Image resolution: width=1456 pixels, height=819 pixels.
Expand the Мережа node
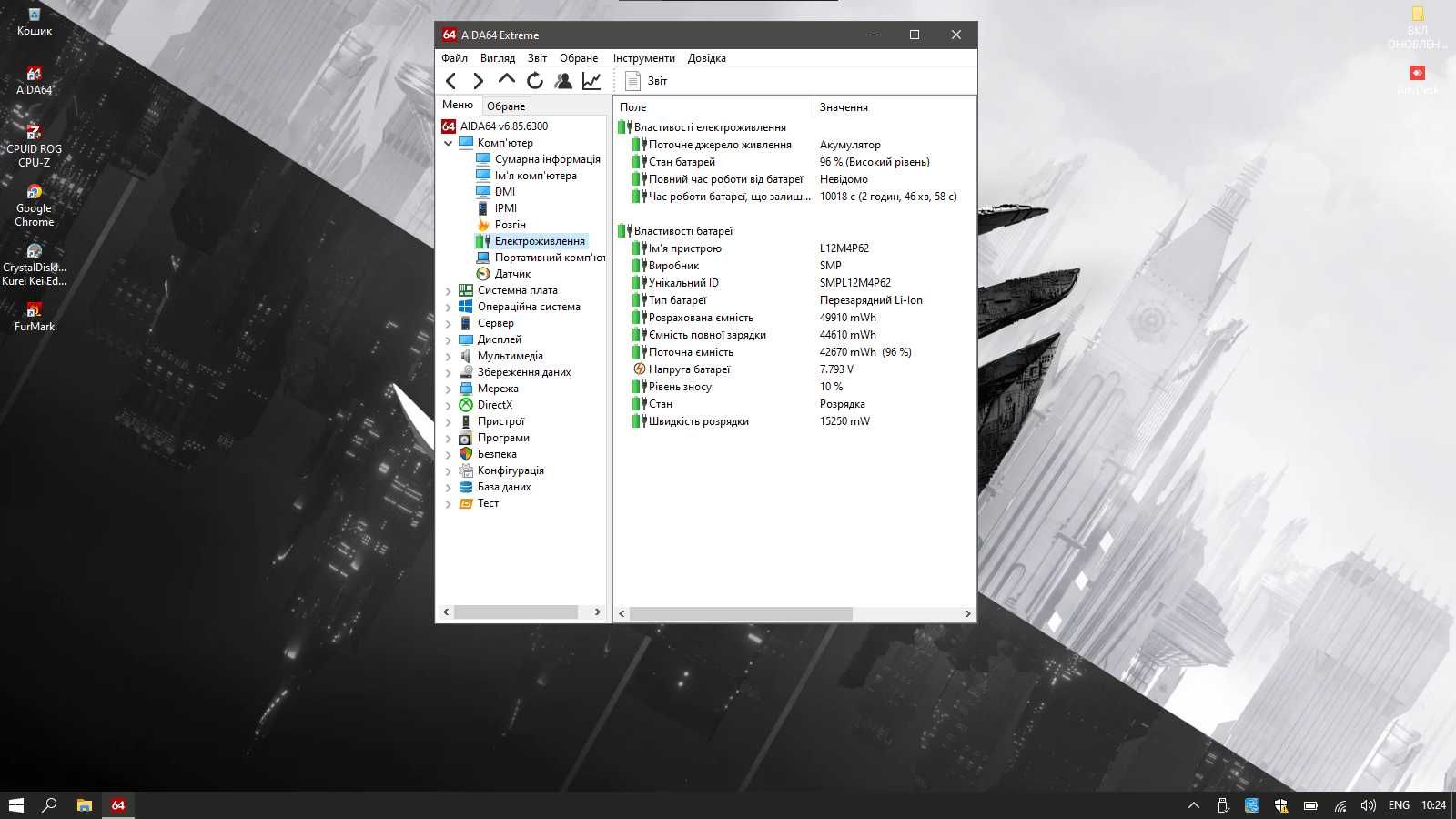pos(448,389)
